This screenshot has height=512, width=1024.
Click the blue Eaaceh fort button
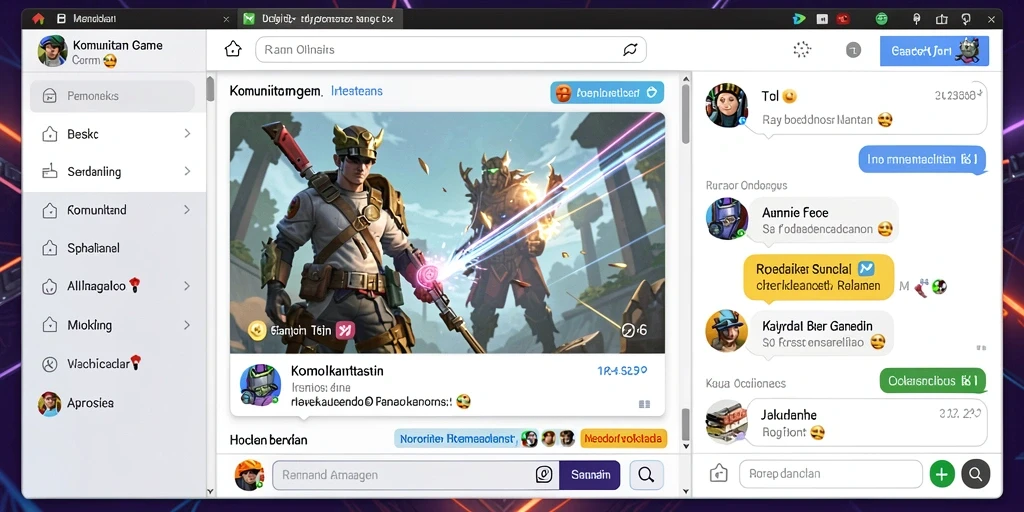click(935, 50)
